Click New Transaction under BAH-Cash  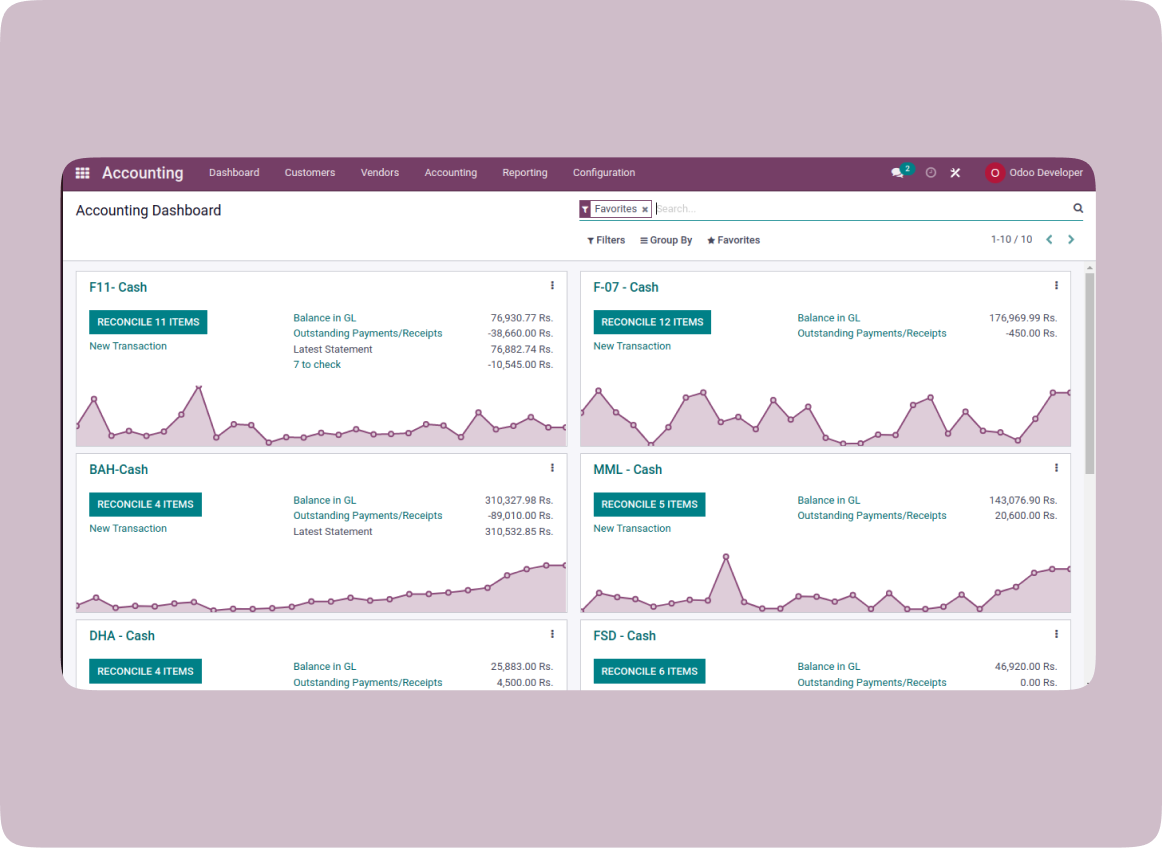click(x=128, y=528)
